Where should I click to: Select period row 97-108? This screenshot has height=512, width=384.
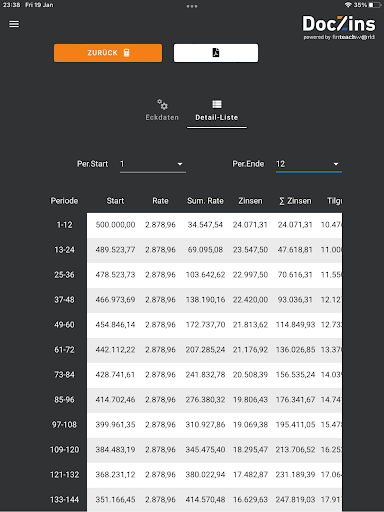click(64, 425)
